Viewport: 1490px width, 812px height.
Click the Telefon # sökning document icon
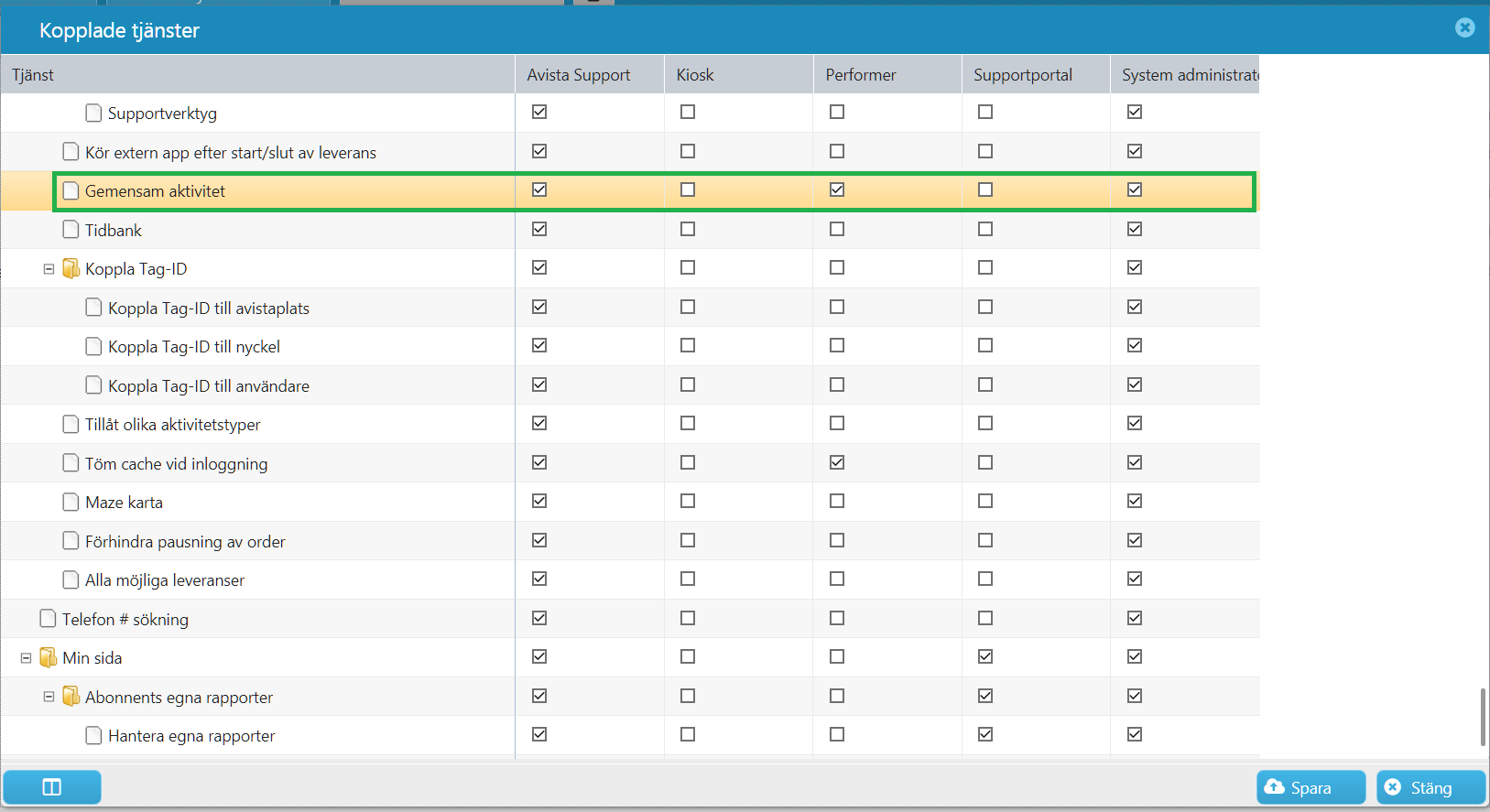48,619
